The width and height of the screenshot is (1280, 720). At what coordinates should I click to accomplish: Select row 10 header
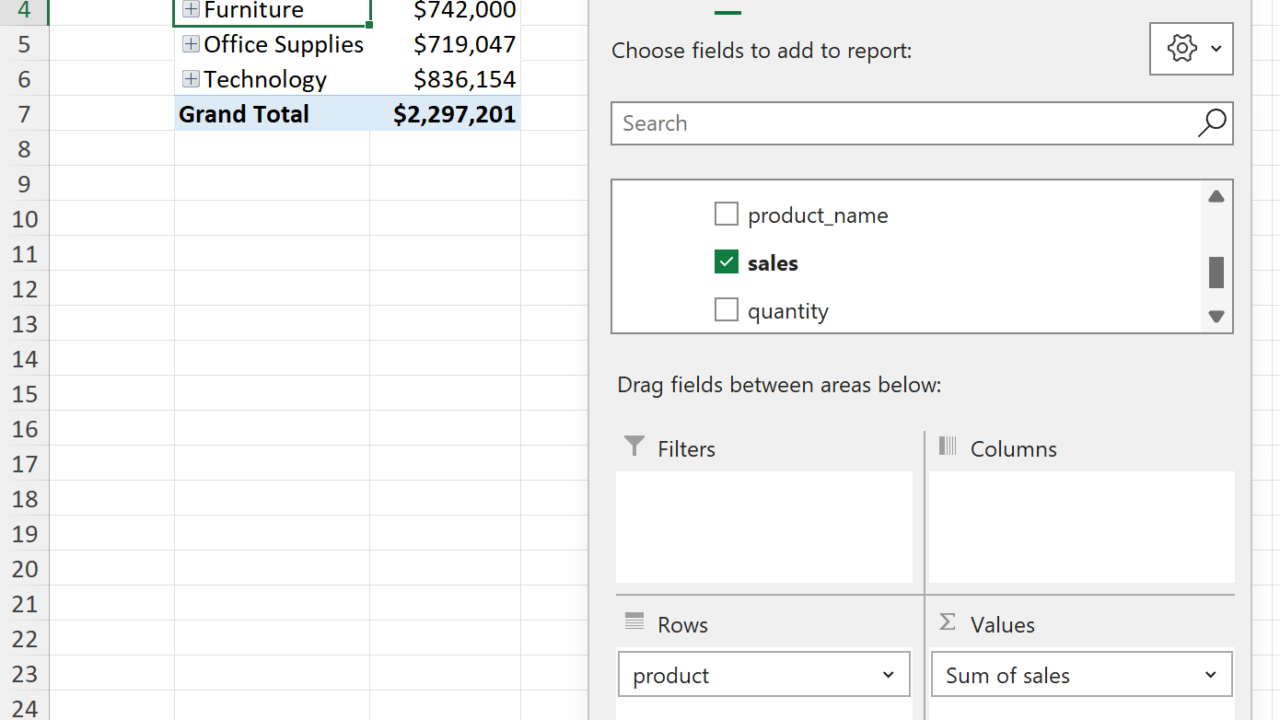[x=25, y=219]
